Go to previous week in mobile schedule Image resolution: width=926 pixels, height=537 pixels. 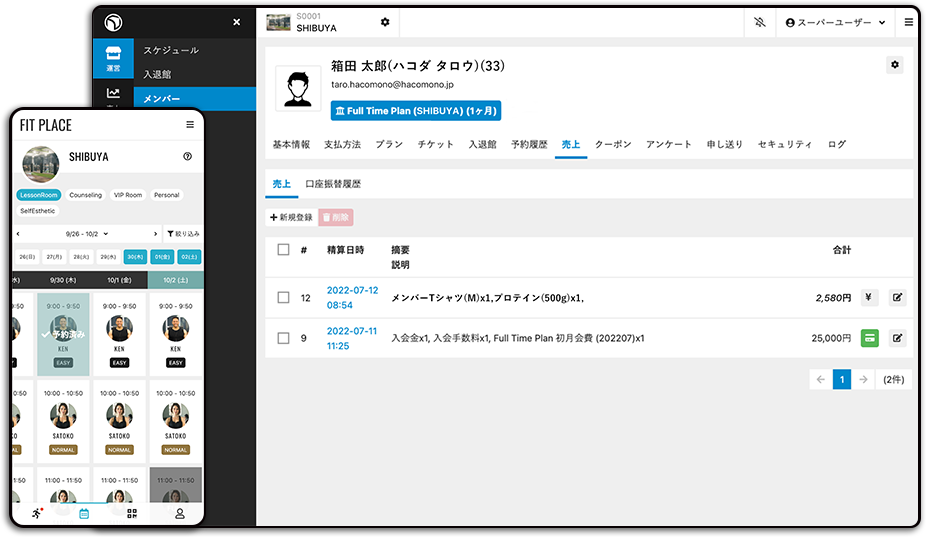point(18,234)
